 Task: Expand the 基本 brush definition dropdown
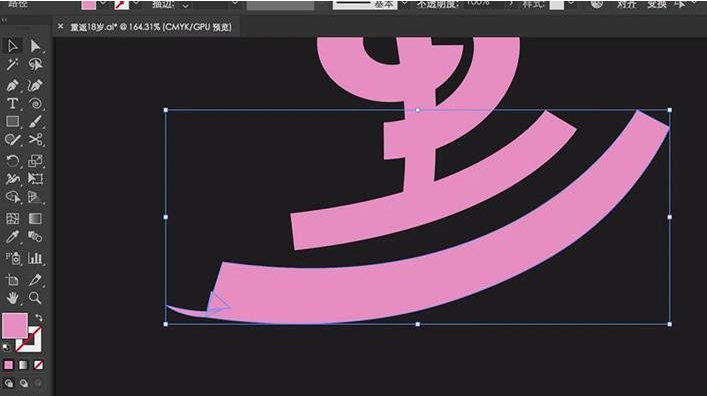[x=404, y=4]
